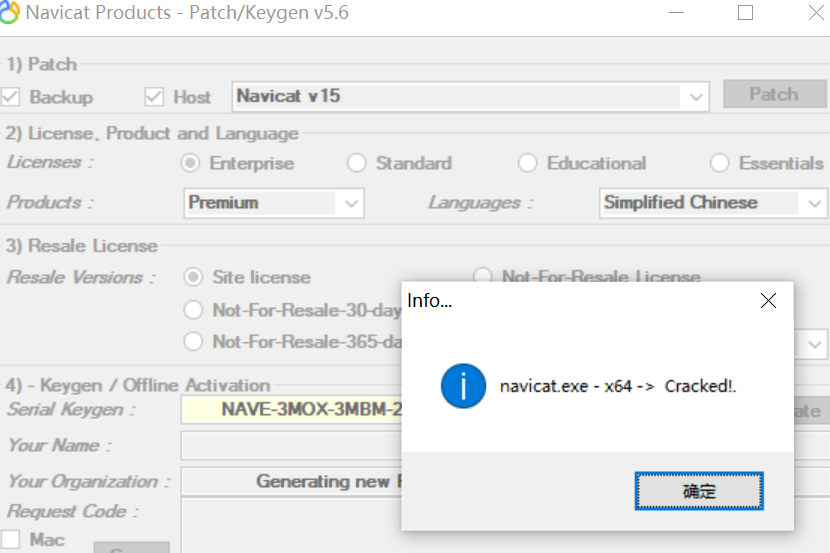Choose the Educational license option
830x553 pixels.
[x=528, y=163]
